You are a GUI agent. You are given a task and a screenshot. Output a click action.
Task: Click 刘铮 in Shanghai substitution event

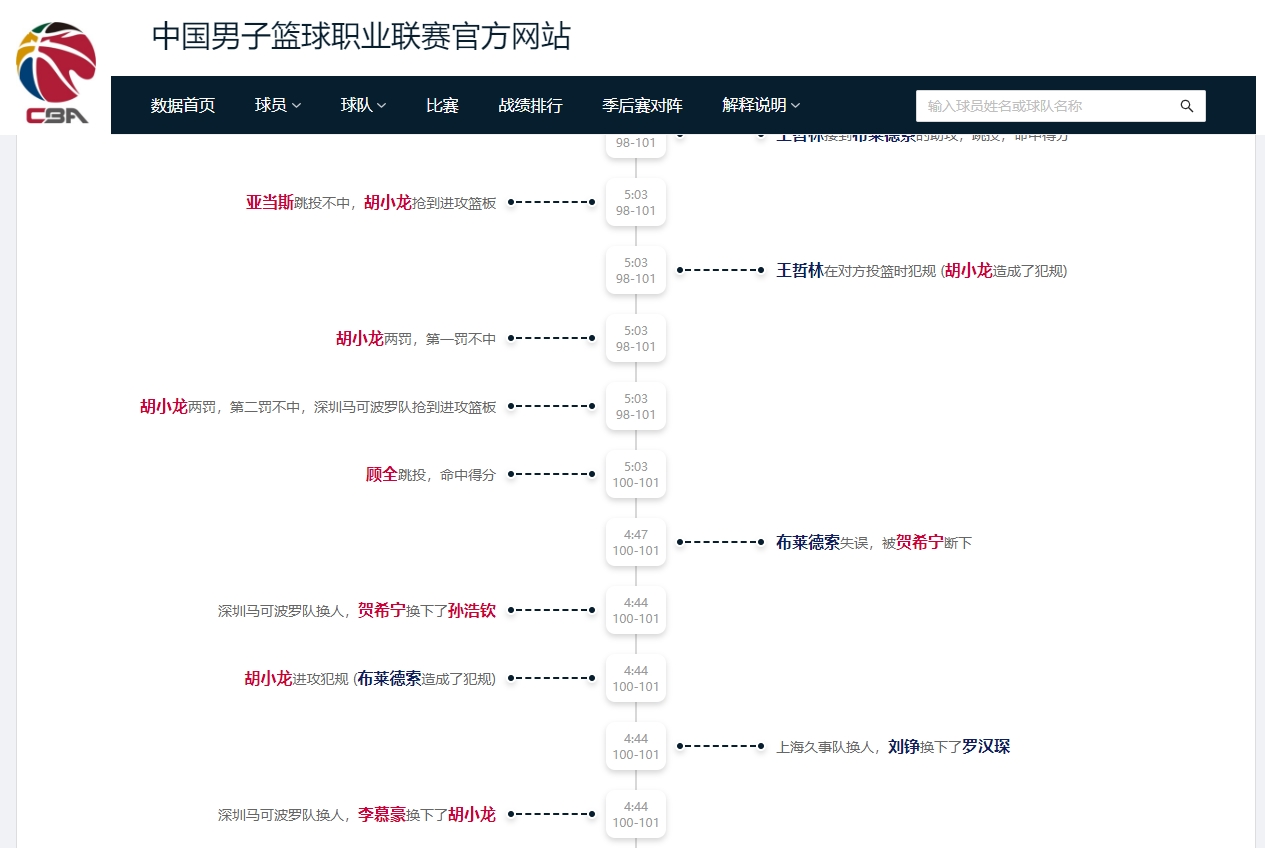click(903, 746)
